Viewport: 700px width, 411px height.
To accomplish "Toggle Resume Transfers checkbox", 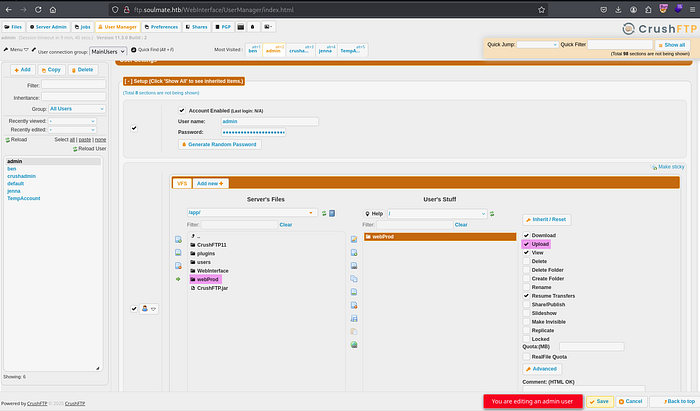I will pos(526,296).
